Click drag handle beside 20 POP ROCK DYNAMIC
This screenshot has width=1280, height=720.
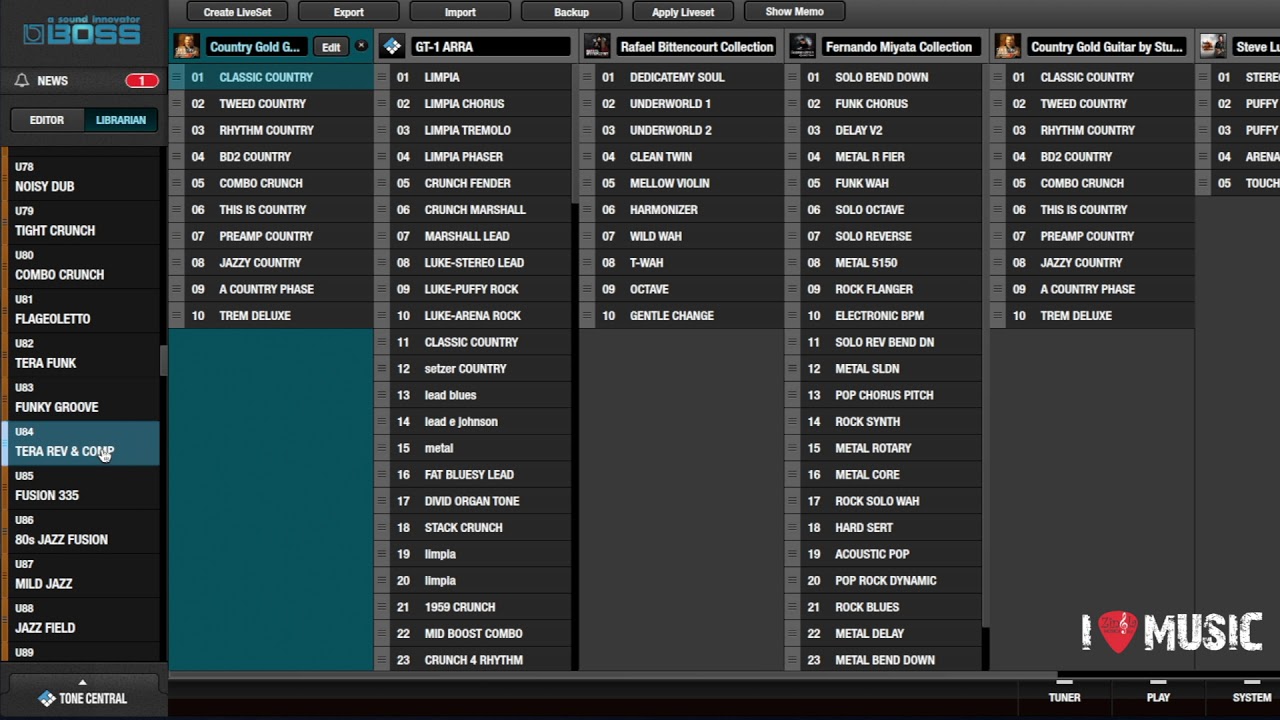click(792, 580)
